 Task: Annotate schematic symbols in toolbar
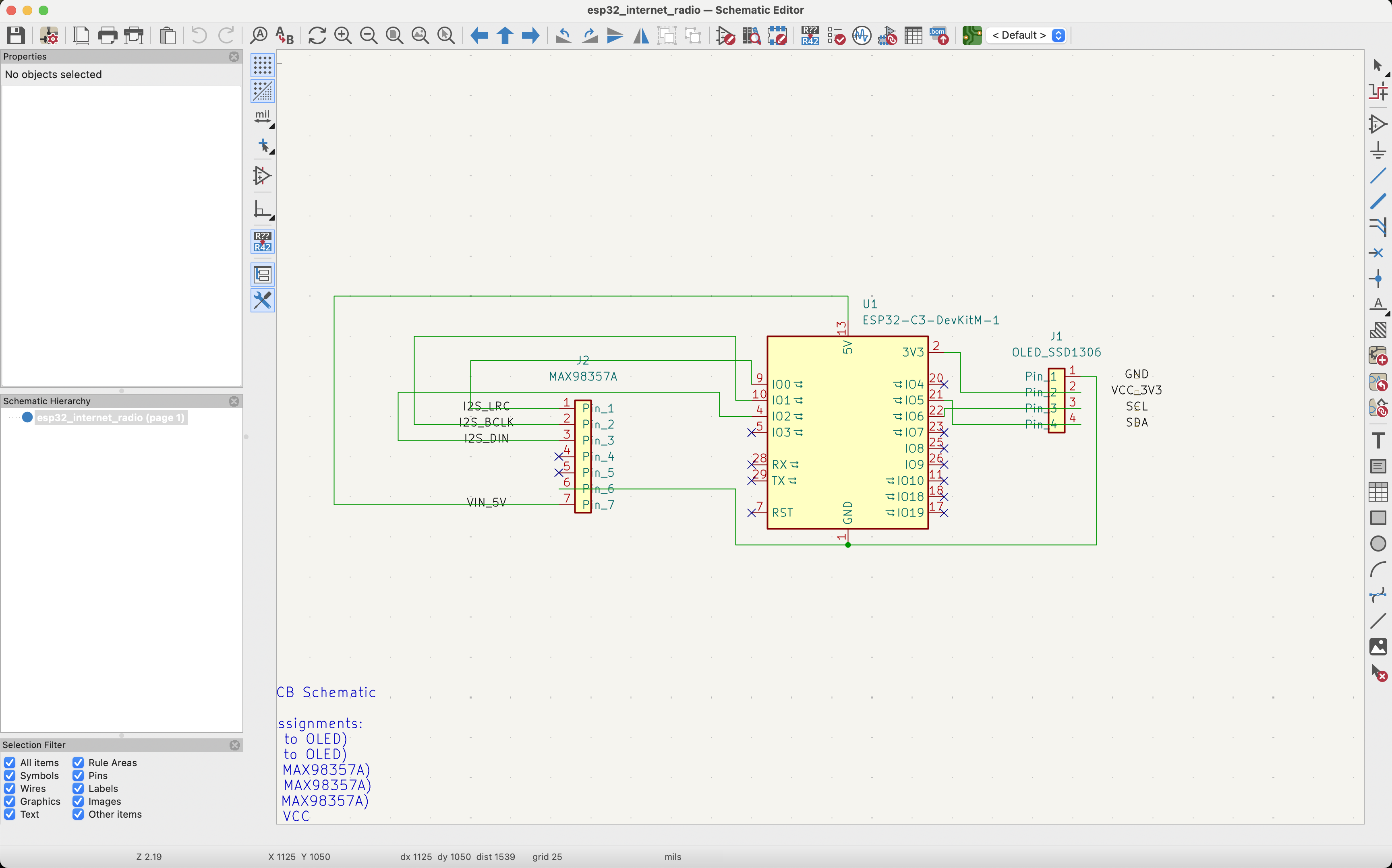click(810, 35)
